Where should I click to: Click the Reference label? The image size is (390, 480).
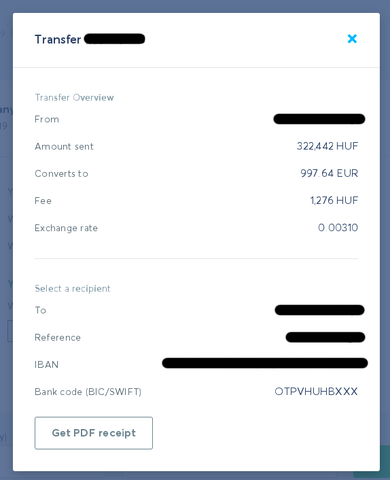click(x=58, y=337)
